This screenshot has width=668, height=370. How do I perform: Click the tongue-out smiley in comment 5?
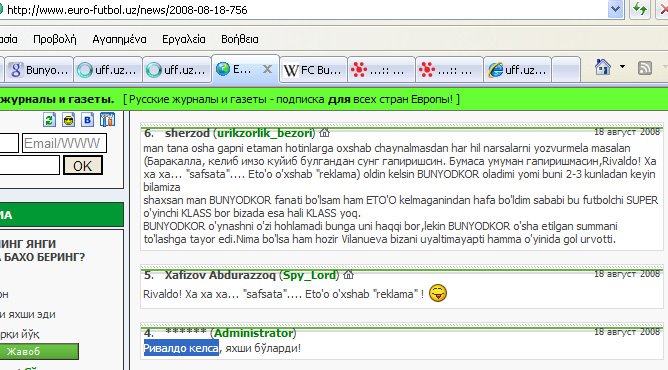tap(438, 293)
